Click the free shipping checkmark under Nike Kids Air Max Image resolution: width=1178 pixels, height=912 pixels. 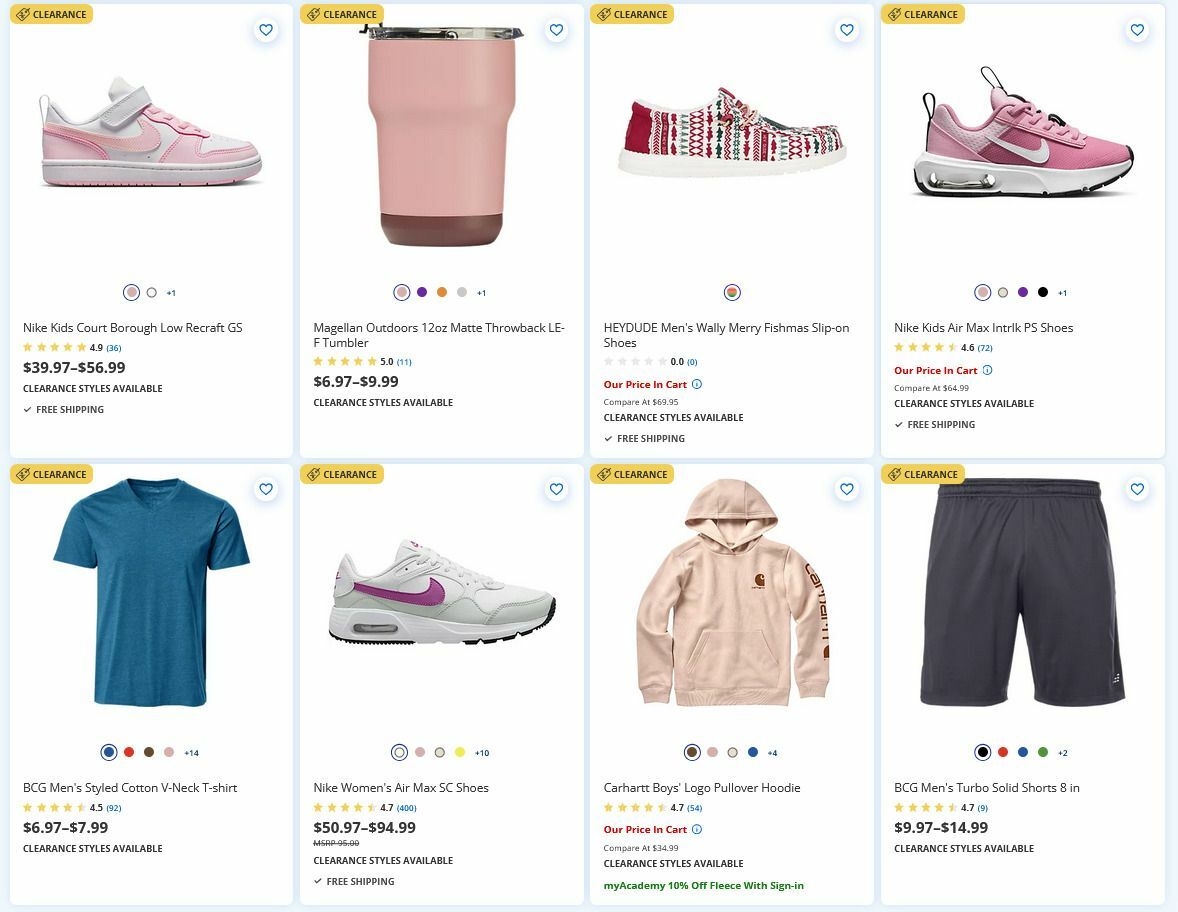pyautogui.click(x=897, y=424)
